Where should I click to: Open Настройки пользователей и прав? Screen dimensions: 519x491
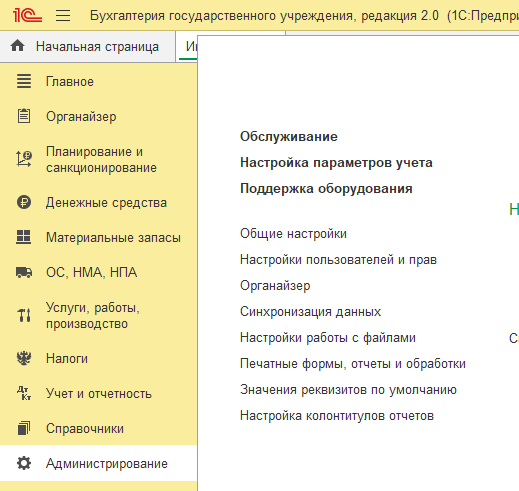coord(338,259)
